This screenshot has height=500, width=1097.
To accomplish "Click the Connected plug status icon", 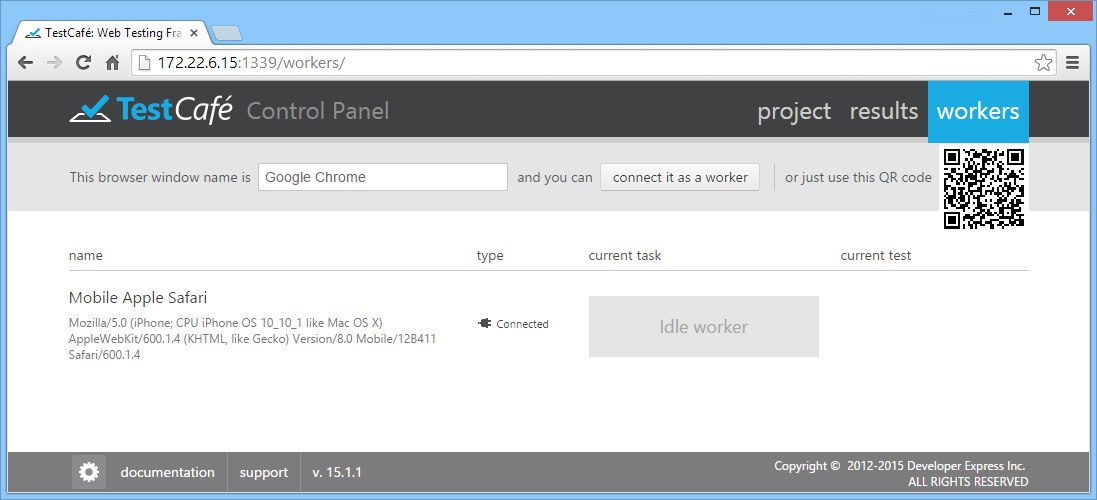I will [x=484, y=323].
